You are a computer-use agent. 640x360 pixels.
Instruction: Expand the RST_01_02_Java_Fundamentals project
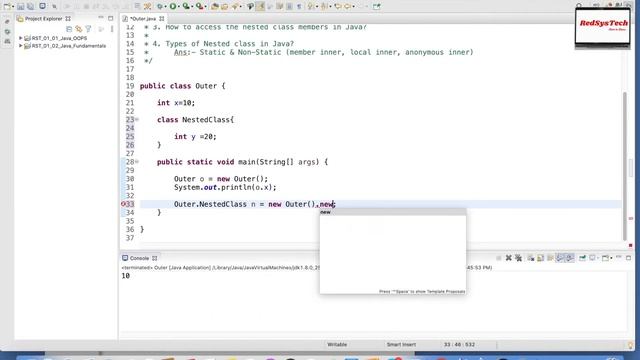point(20,46)
